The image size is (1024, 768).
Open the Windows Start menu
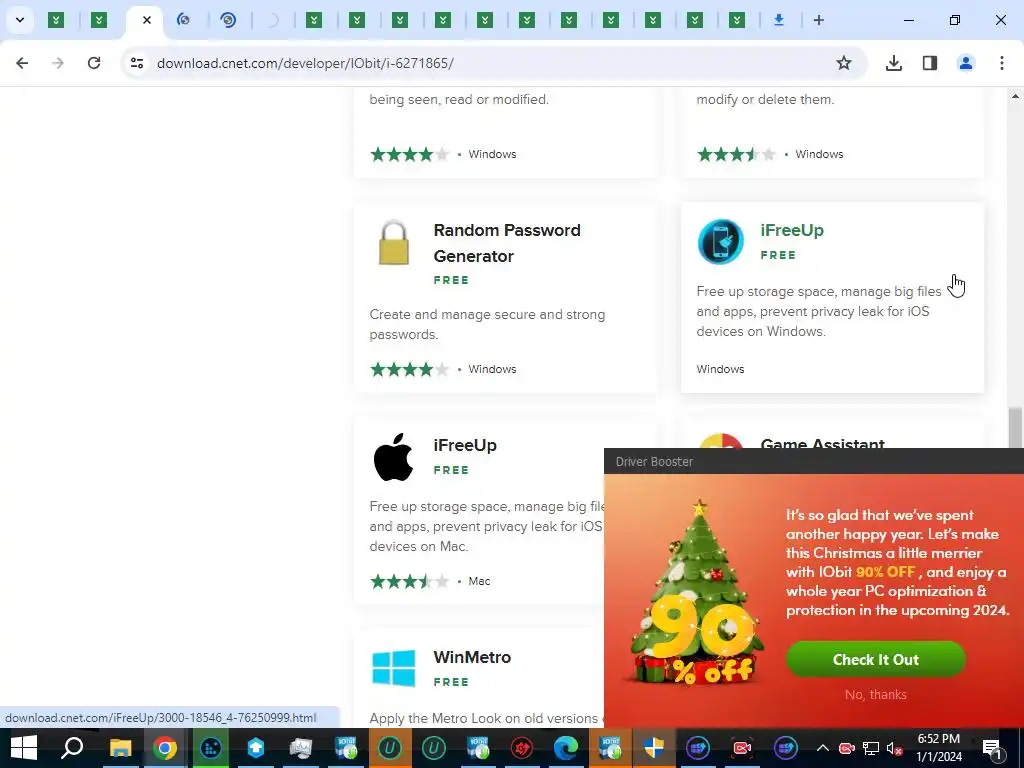coord(24,748)
